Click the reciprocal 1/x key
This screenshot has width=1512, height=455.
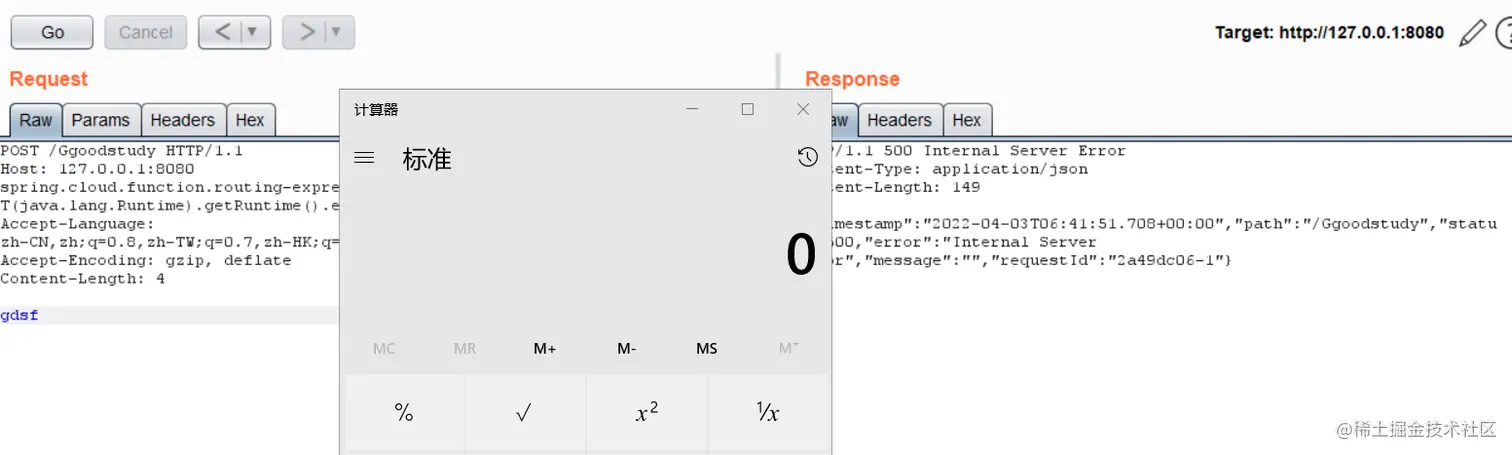click(x=768, y=412)
